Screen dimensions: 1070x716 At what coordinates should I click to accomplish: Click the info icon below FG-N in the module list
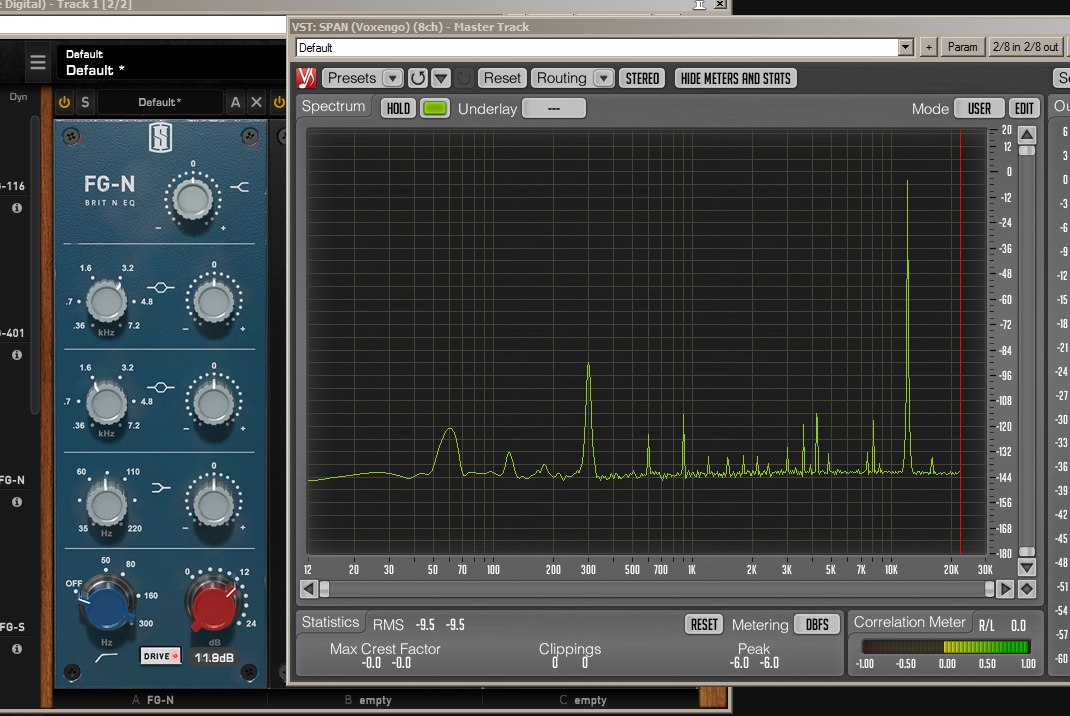tap(16, 502)
